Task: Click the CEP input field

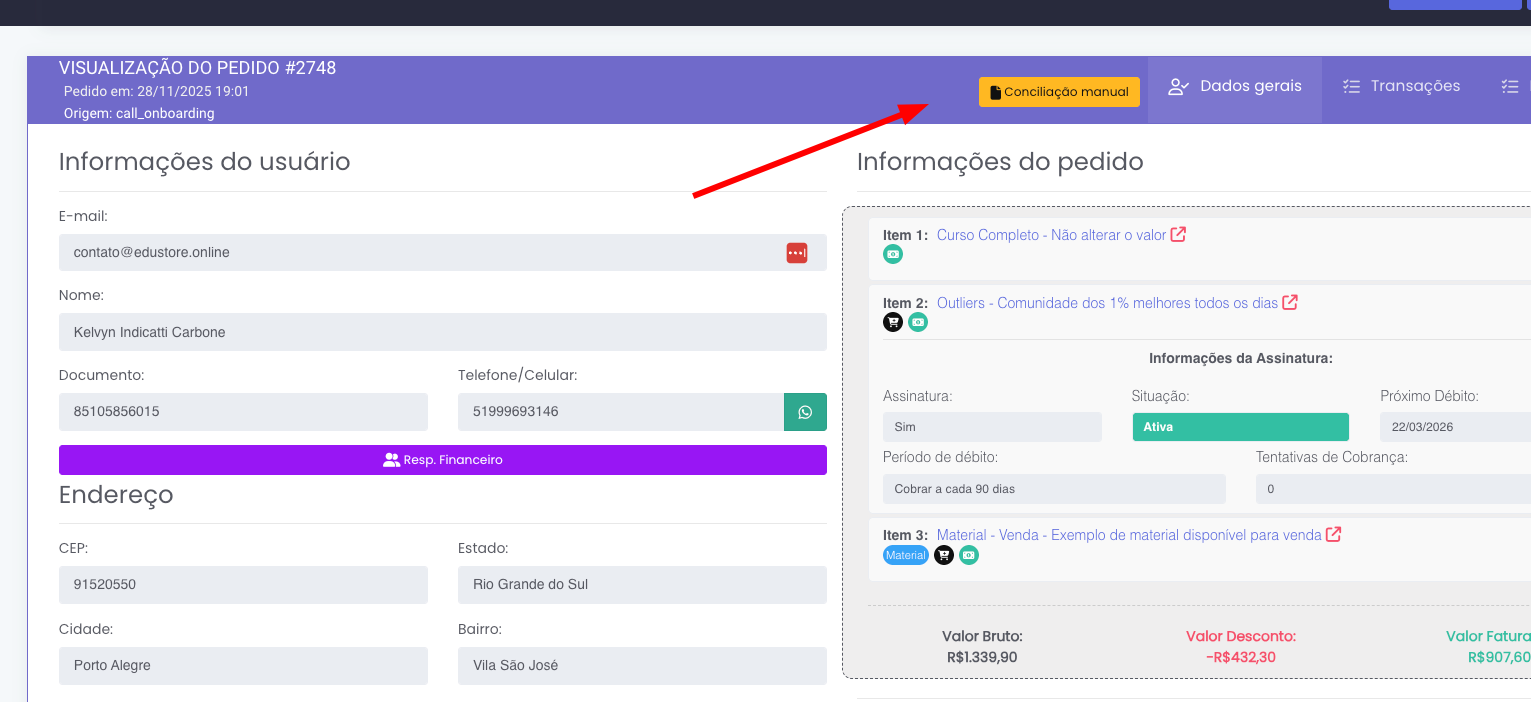Action: click(243, 584)
